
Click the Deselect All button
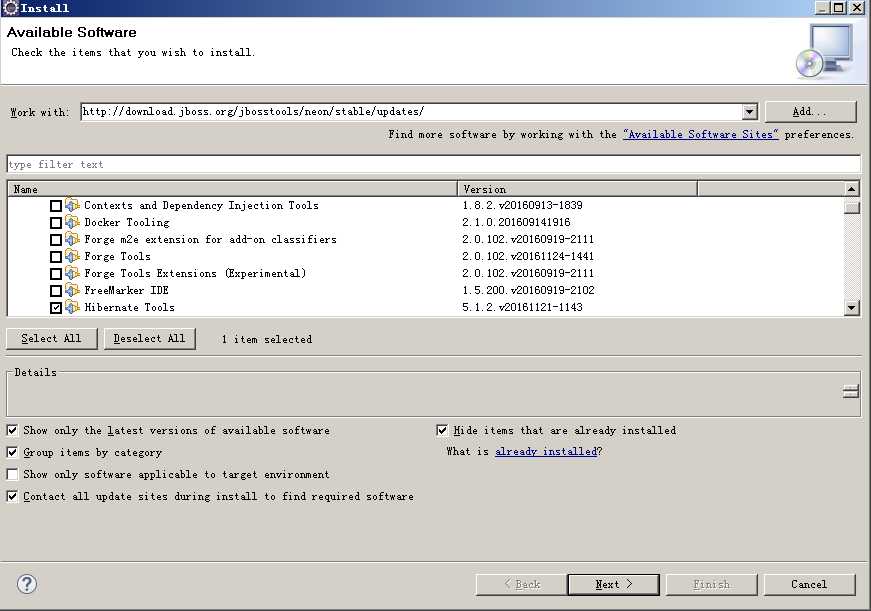(x=150, y=339)
